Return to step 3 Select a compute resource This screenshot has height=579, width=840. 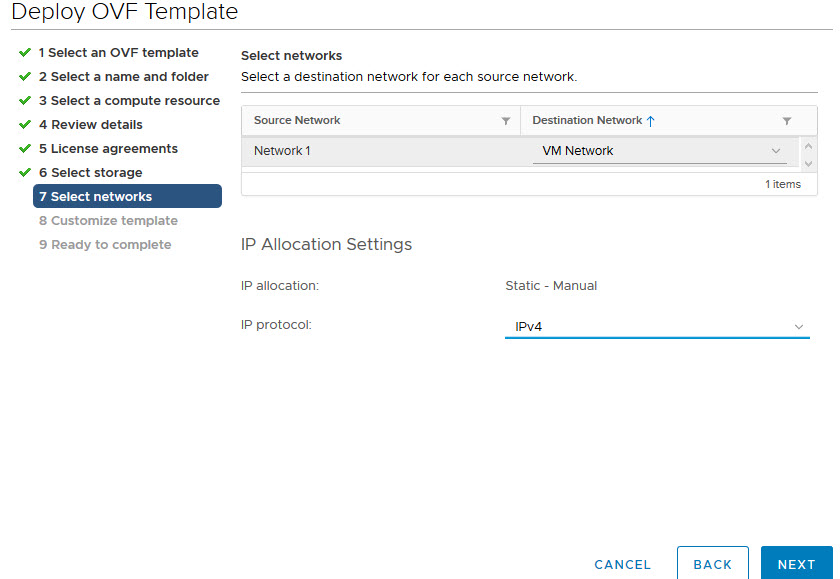129,101
